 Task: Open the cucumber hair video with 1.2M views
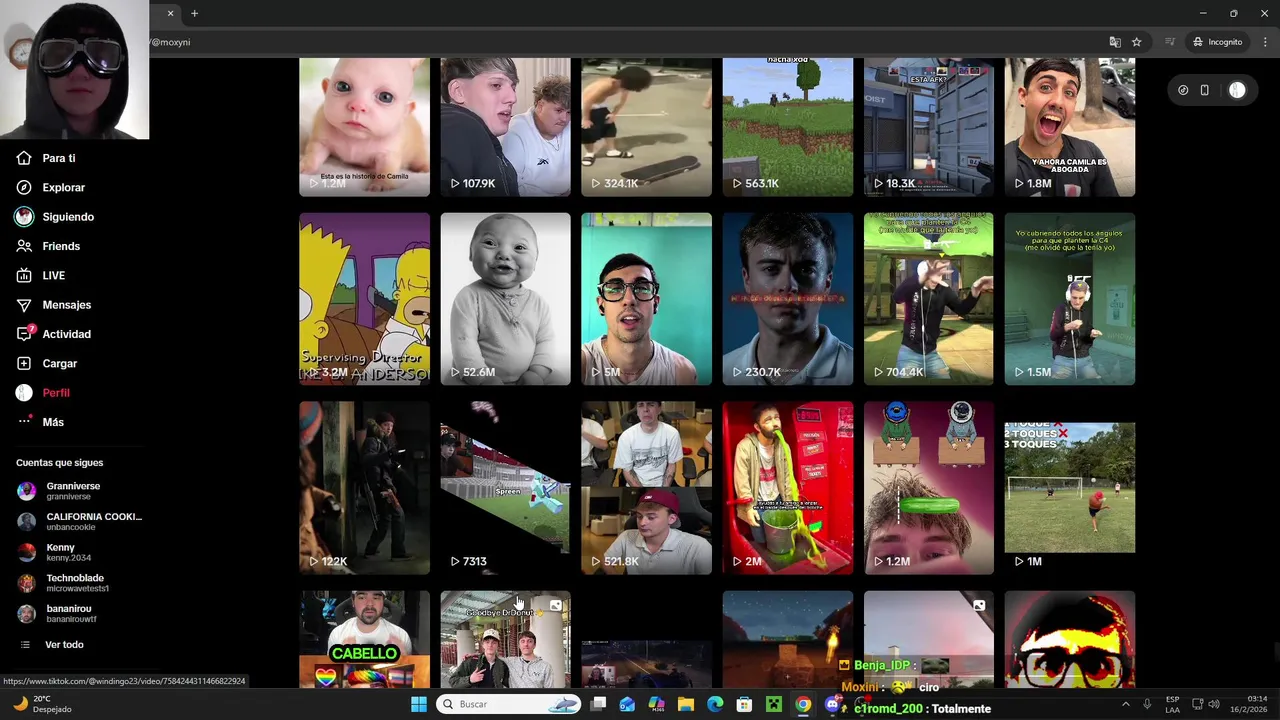[x=929, y=488]
